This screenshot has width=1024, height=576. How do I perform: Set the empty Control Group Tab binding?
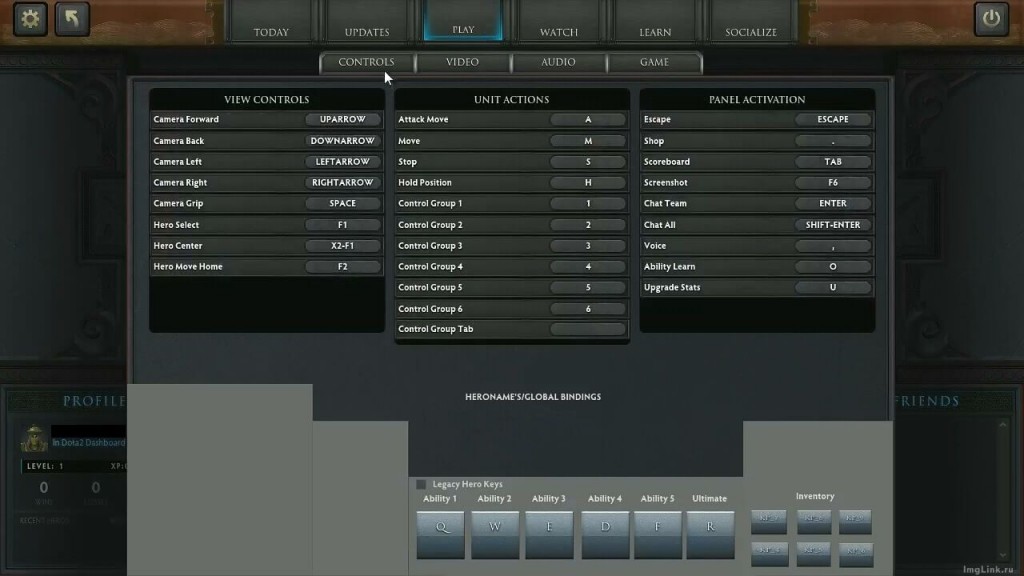point(588,329)
